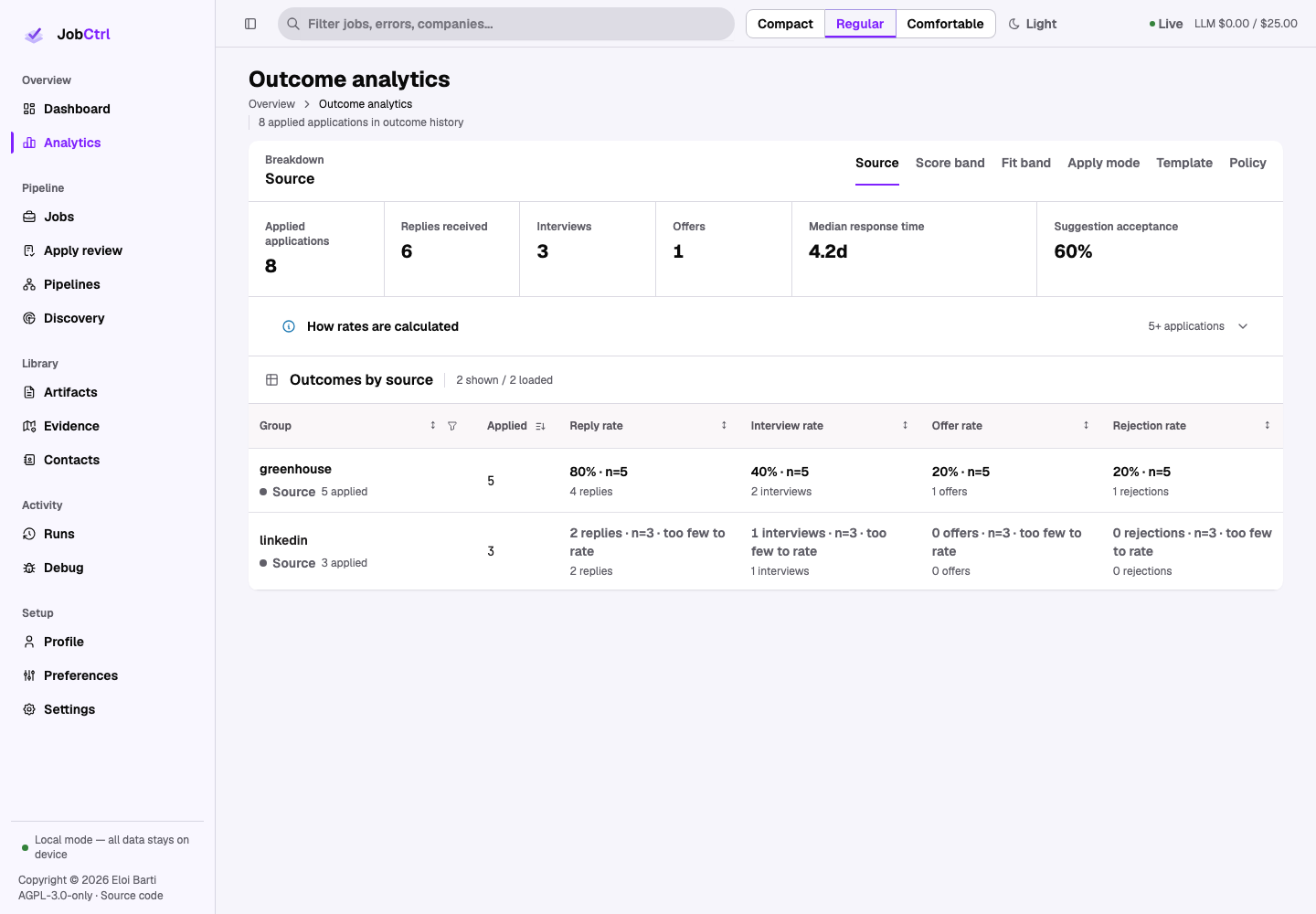Click the 2 shown / 2 loaded count
The width and height of the screenshot is (1316, 914).
(x=504, y=380)
